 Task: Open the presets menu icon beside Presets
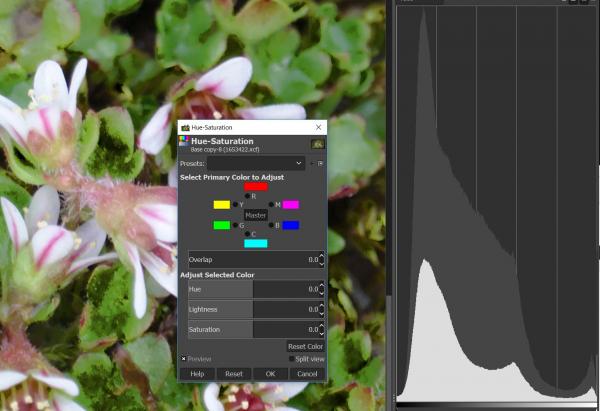coord(320,163)
